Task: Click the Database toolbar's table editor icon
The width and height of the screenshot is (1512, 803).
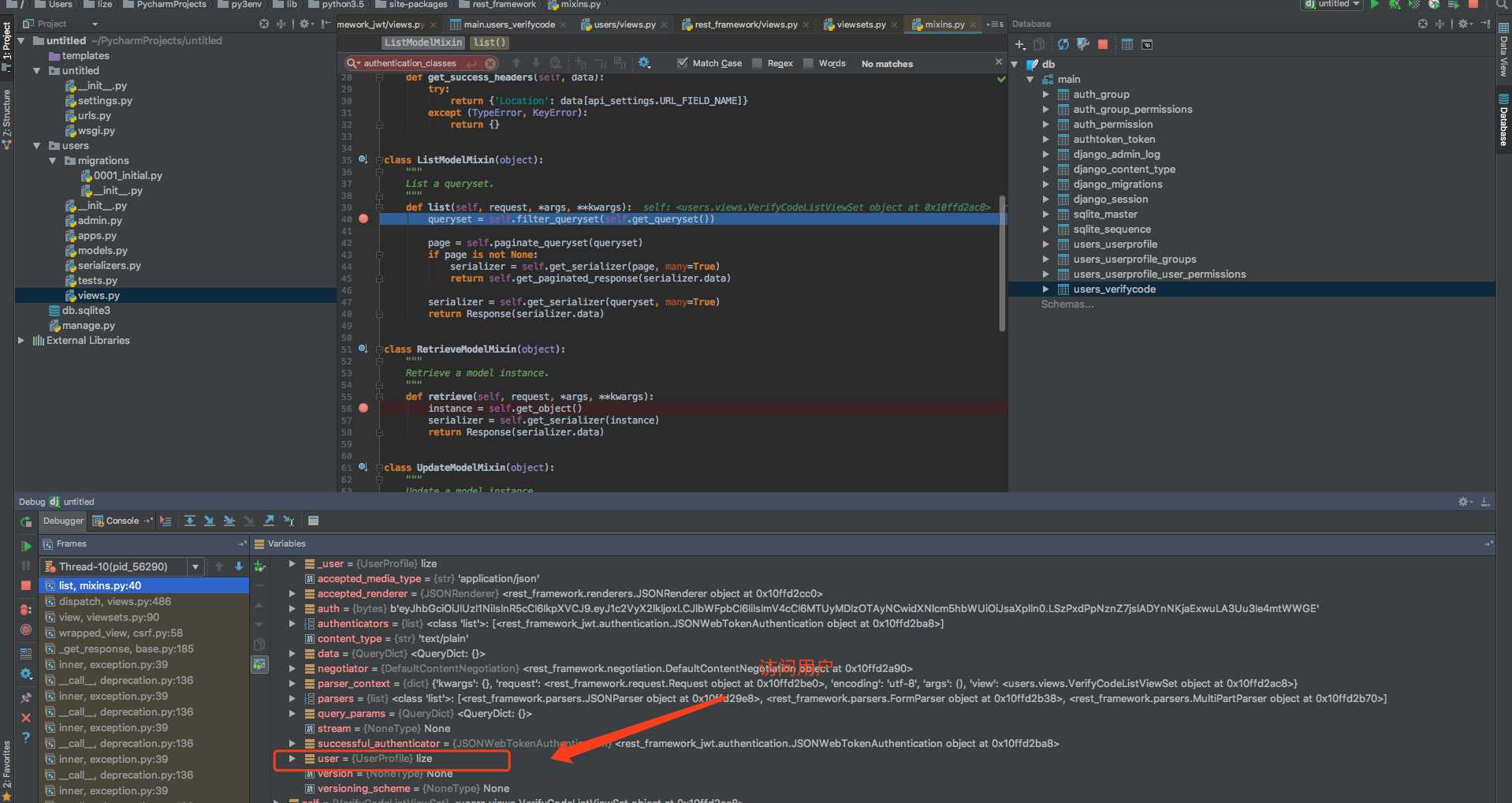Action: pyautogui.click(x=1127, y=44)
